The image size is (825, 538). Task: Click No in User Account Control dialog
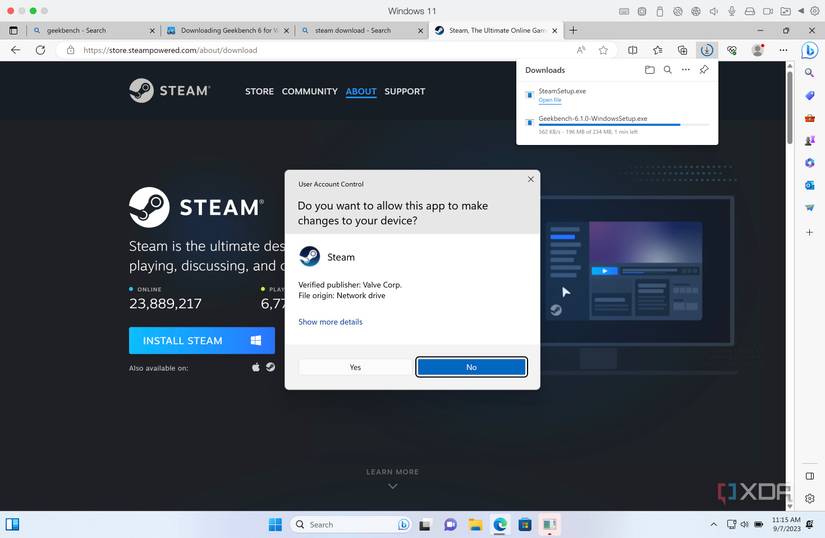471,367
